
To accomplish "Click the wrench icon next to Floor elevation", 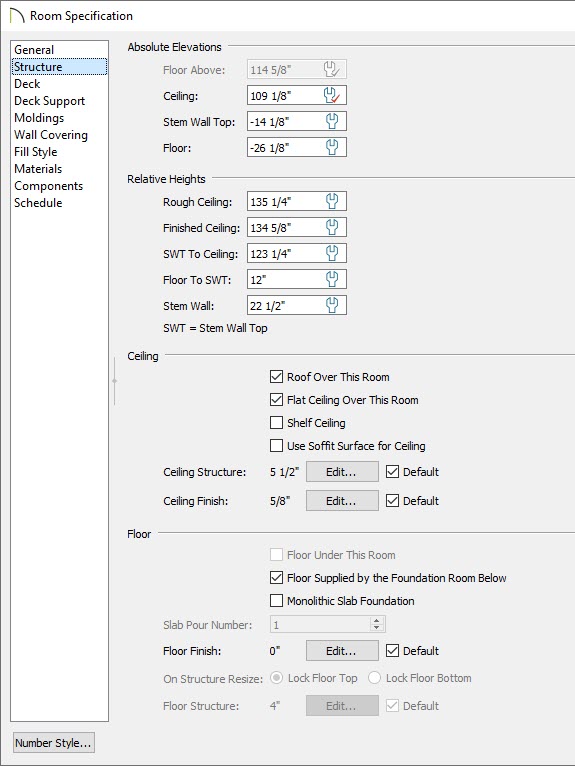I will click(x=332, y=147).
